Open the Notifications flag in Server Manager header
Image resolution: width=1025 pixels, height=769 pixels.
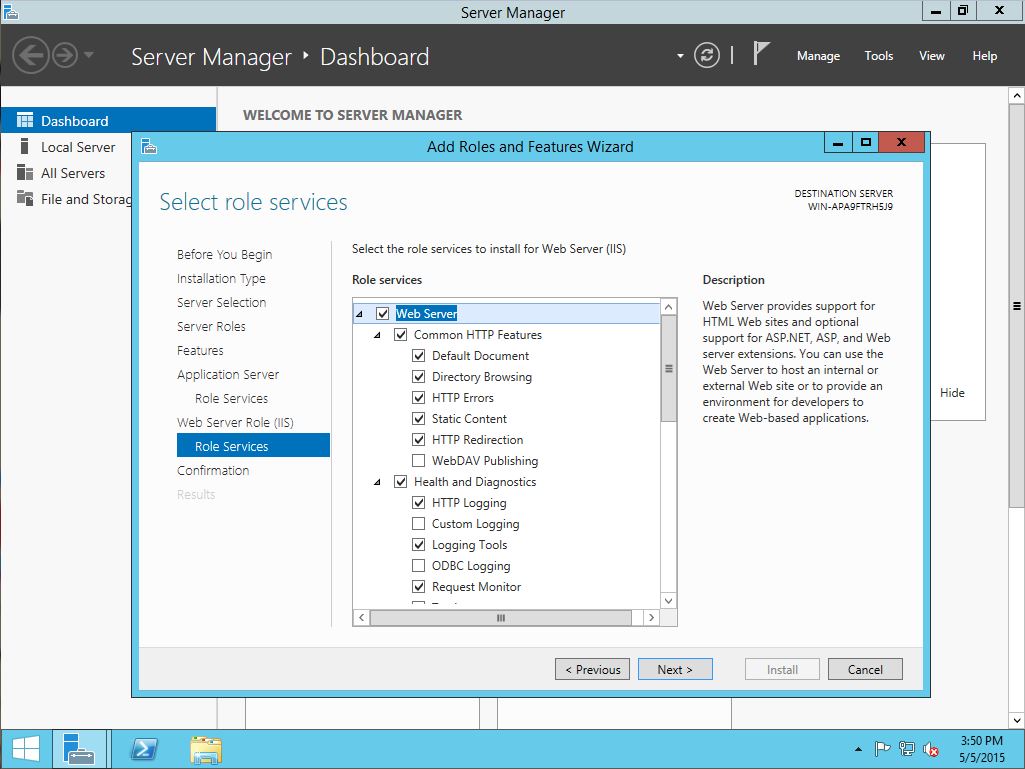[760, 54]
